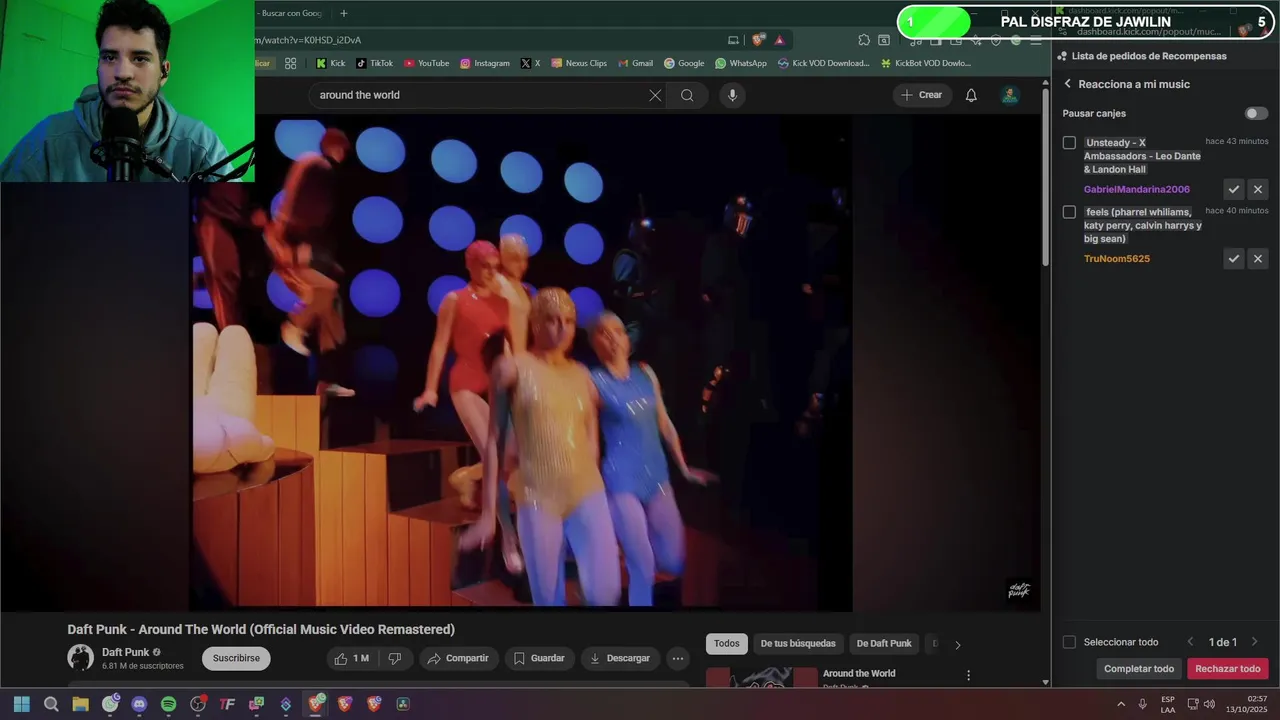The width and height of the screenshot is (1280, 720).
Task: Start YouTube voice search with microphone
Action: click(x=732, y=95)
